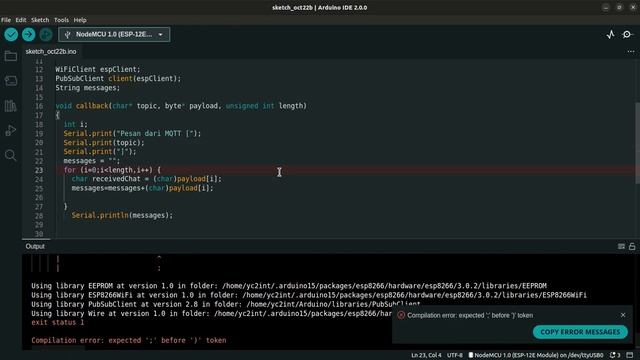Click 'exit status 1' in output
The width and height of the screenshot is (640, 360).
[x=58, y=322]
